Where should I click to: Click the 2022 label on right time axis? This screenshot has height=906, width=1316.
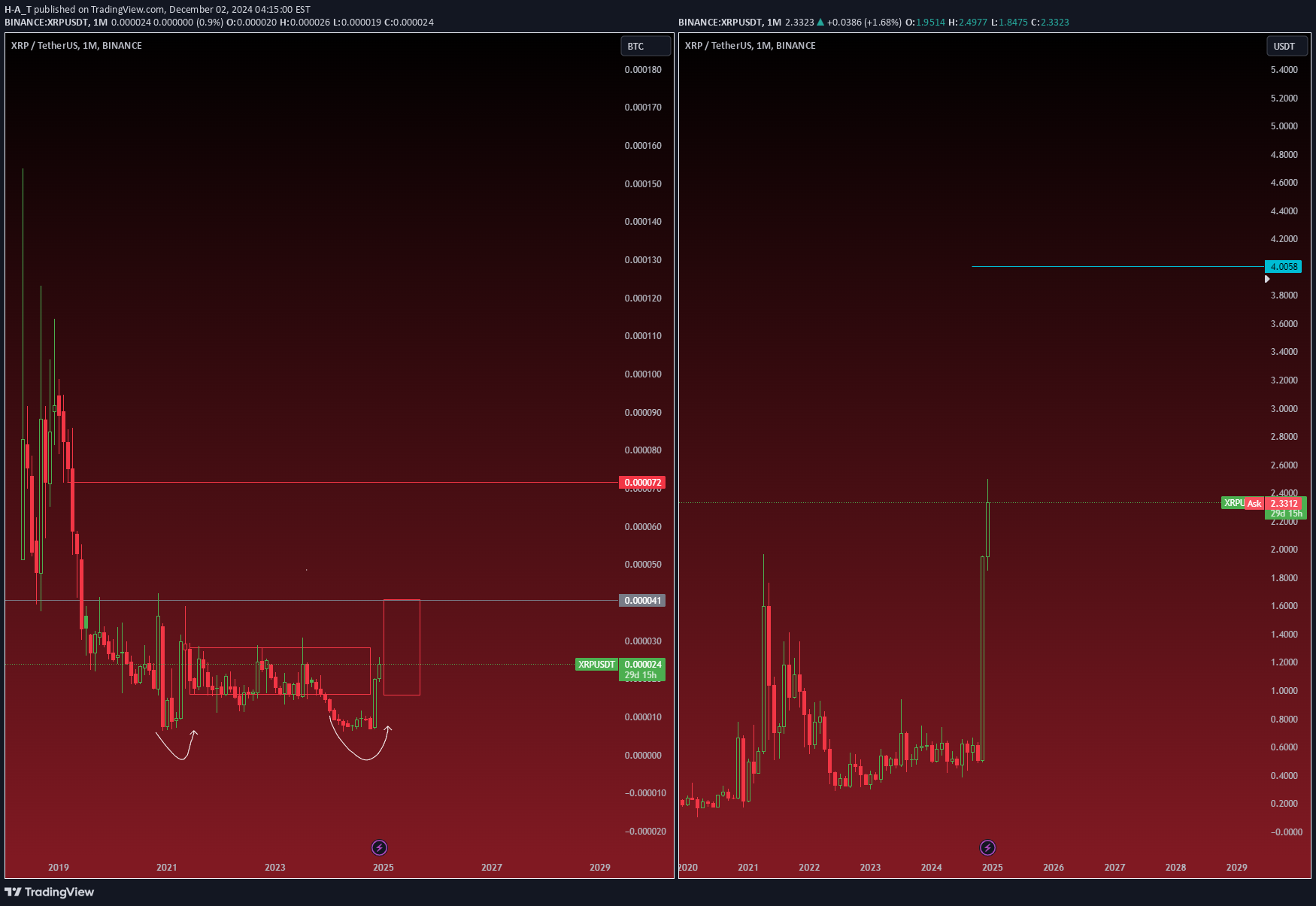(809, 867)
